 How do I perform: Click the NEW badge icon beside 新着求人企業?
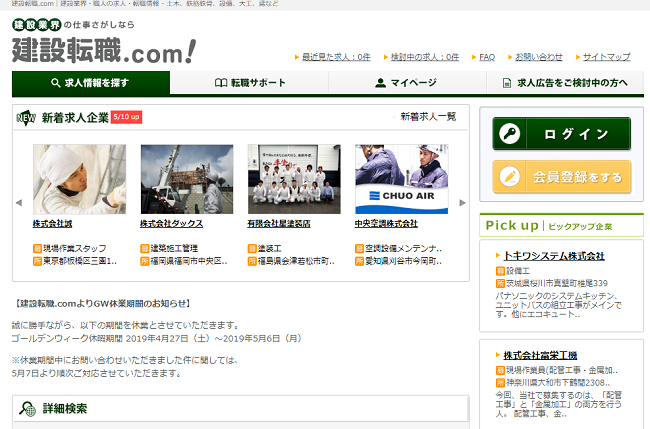click(26, 118)
